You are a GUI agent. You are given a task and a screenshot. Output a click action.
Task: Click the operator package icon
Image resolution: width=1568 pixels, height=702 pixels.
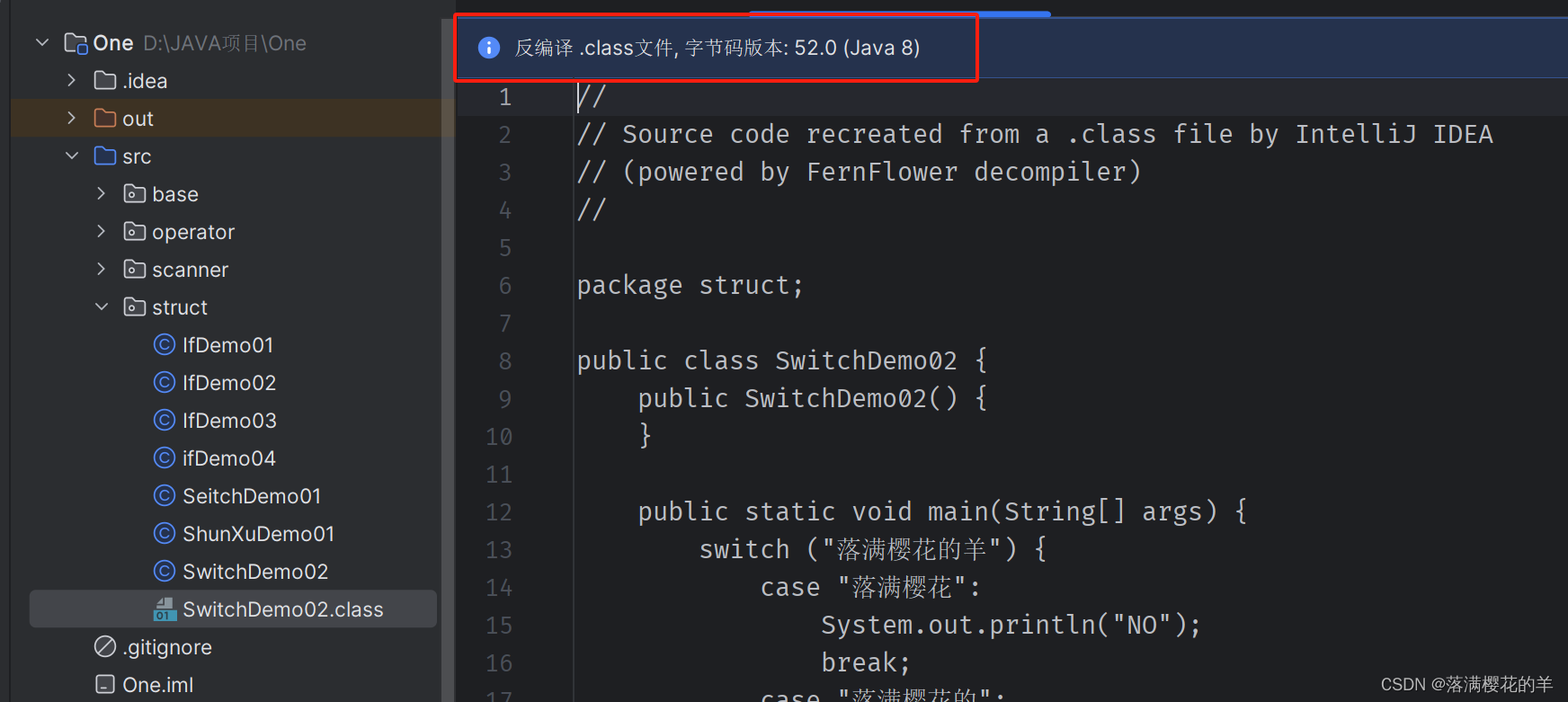pyautogui.click(x=135, y=231)
